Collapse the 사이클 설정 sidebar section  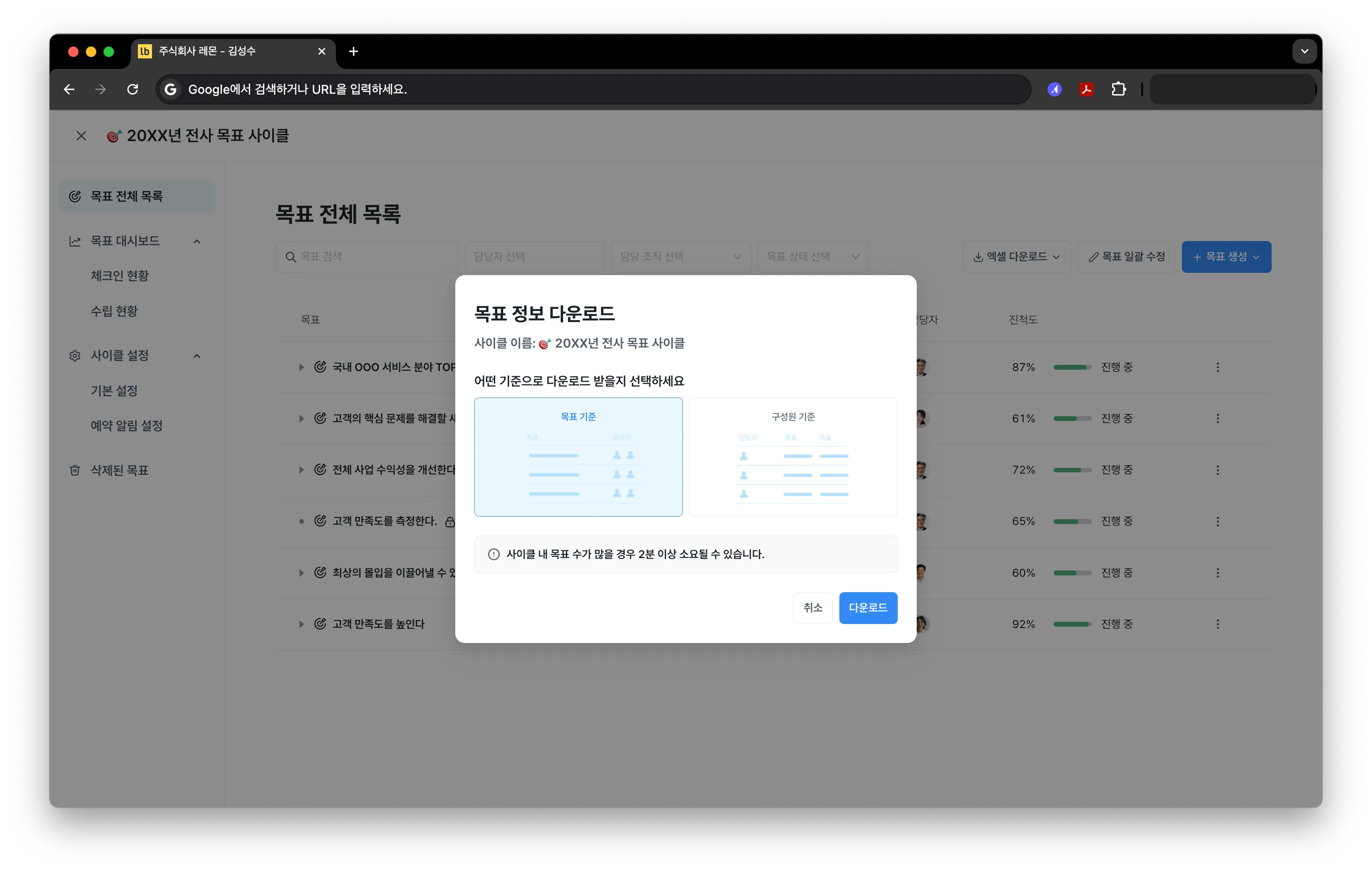point(197,356)
